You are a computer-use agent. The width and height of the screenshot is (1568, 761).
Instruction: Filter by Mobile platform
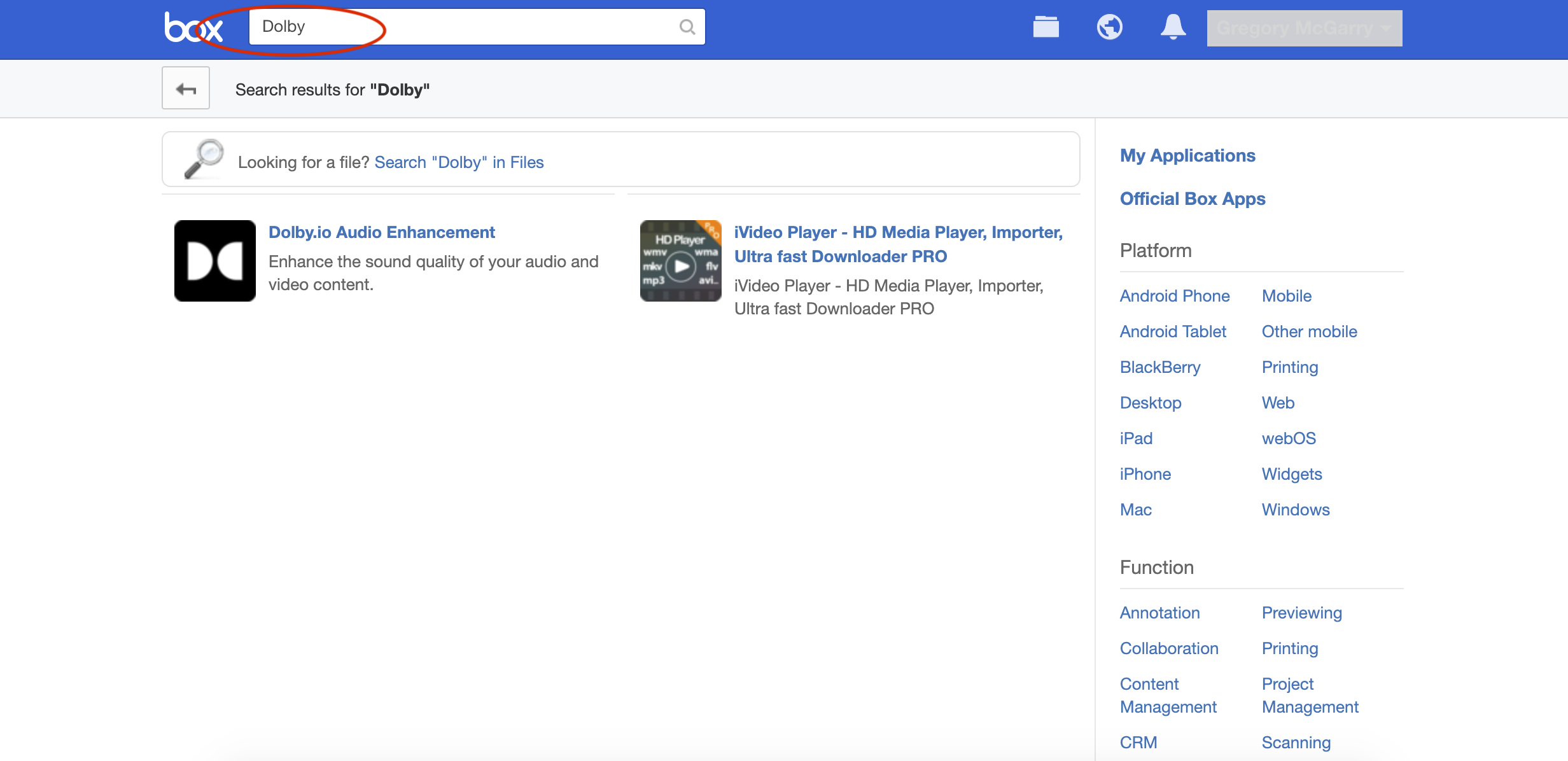1286,296
